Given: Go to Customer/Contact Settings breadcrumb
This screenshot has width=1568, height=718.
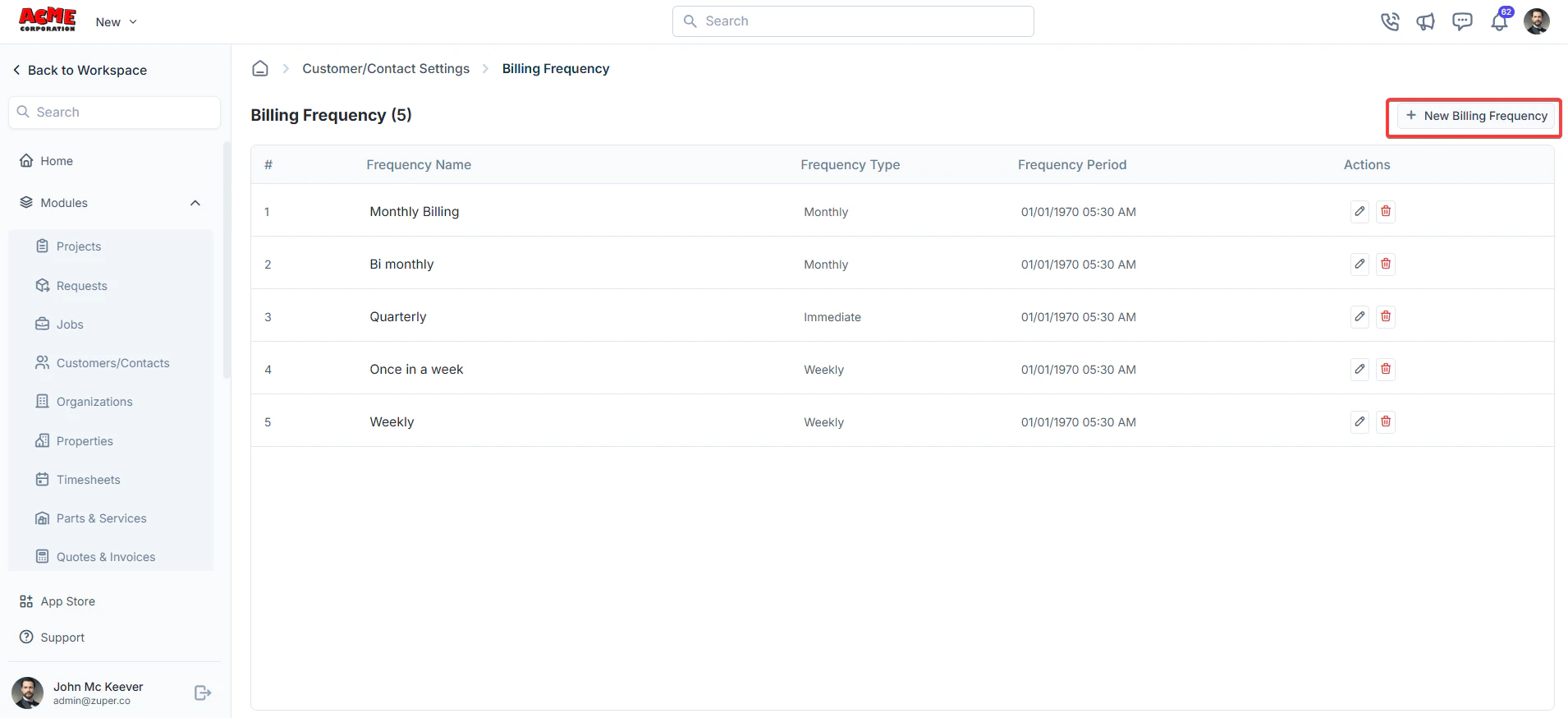Looking at the screenshot, I should pyautogui.click(x=386, y=68).
